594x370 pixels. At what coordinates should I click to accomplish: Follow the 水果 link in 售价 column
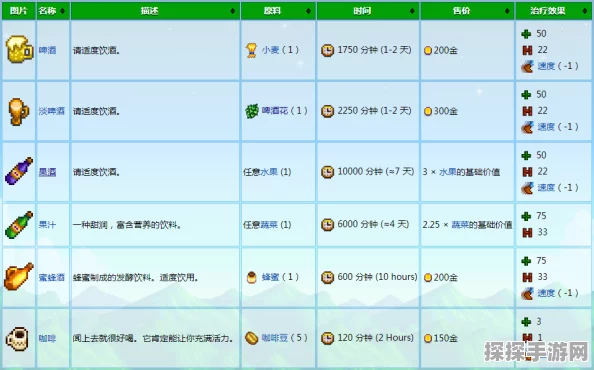point(447,172)
